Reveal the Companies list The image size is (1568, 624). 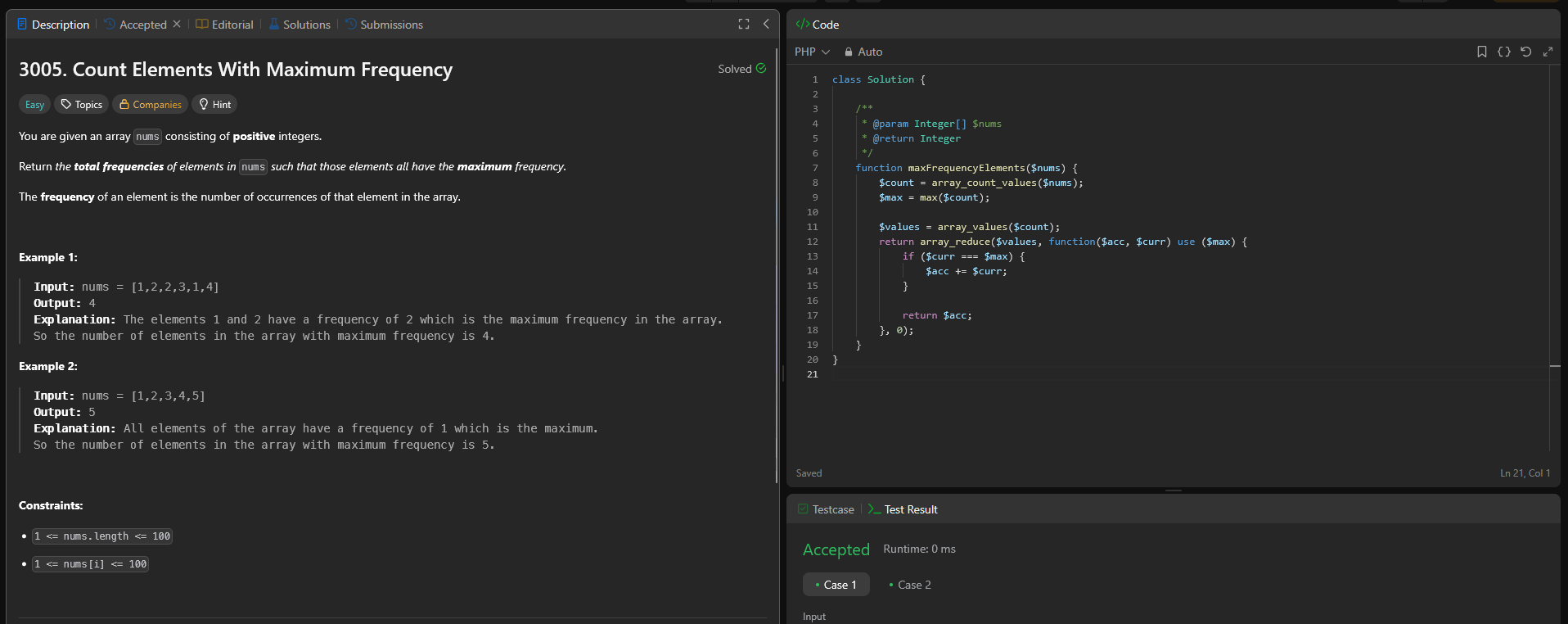pyautogui.click(x=151, y=105)
